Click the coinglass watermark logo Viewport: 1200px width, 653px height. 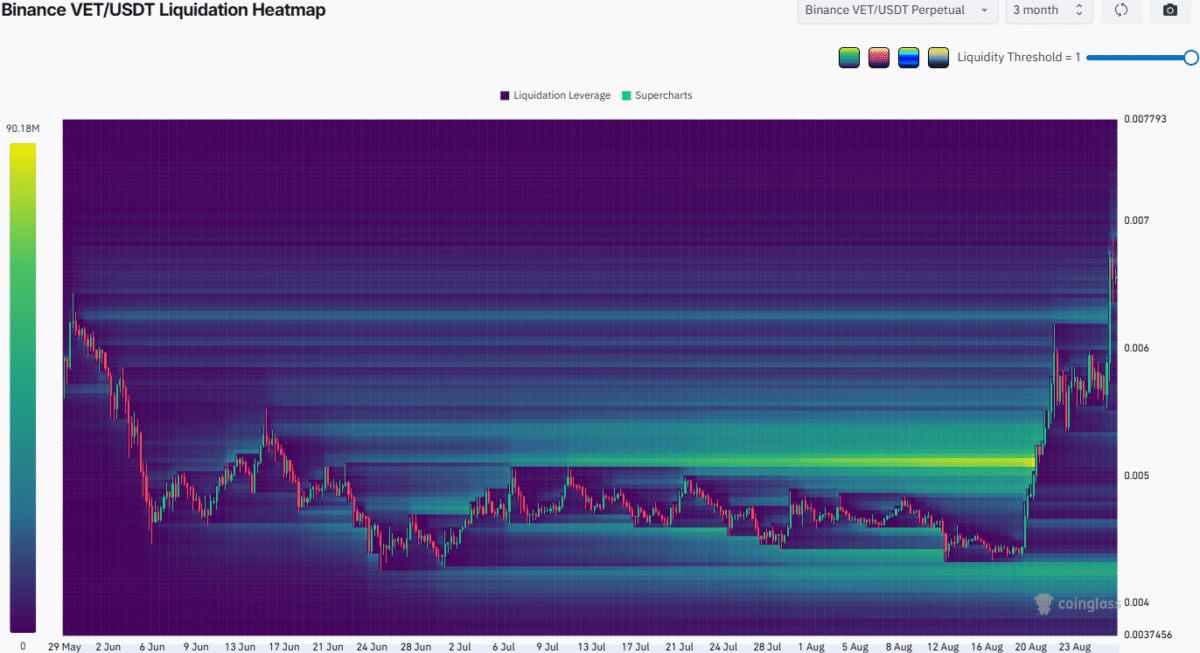click(x=1073, y=603)
